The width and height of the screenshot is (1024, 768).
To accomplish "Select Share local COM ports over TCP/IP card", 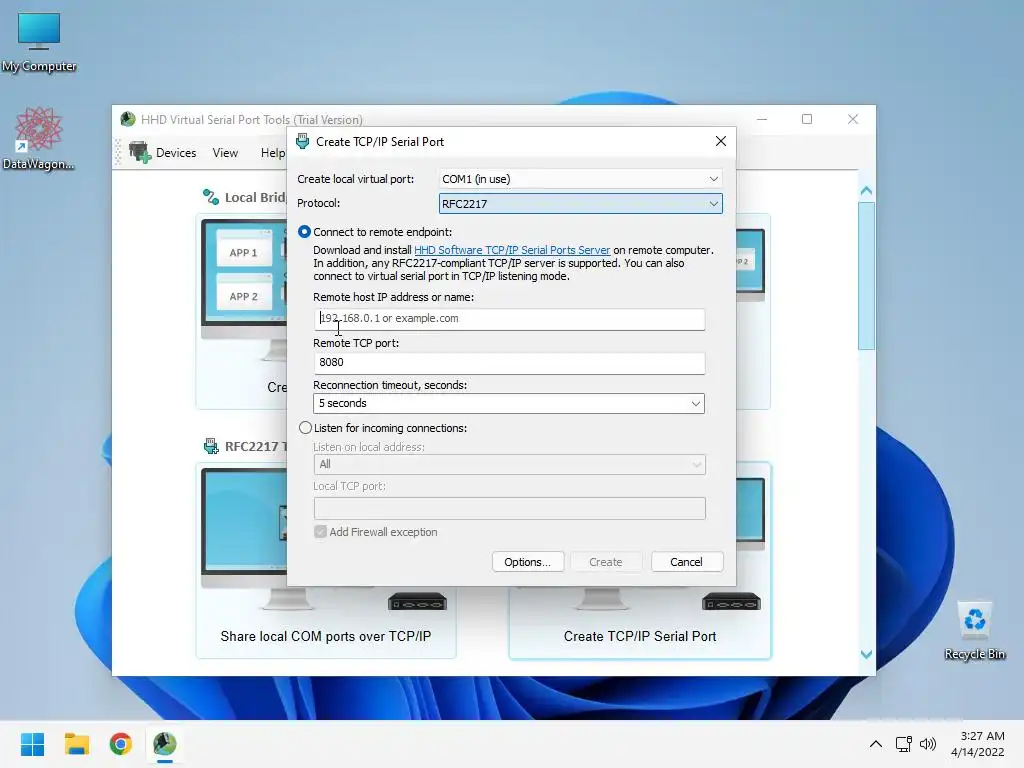I will 326,560.
